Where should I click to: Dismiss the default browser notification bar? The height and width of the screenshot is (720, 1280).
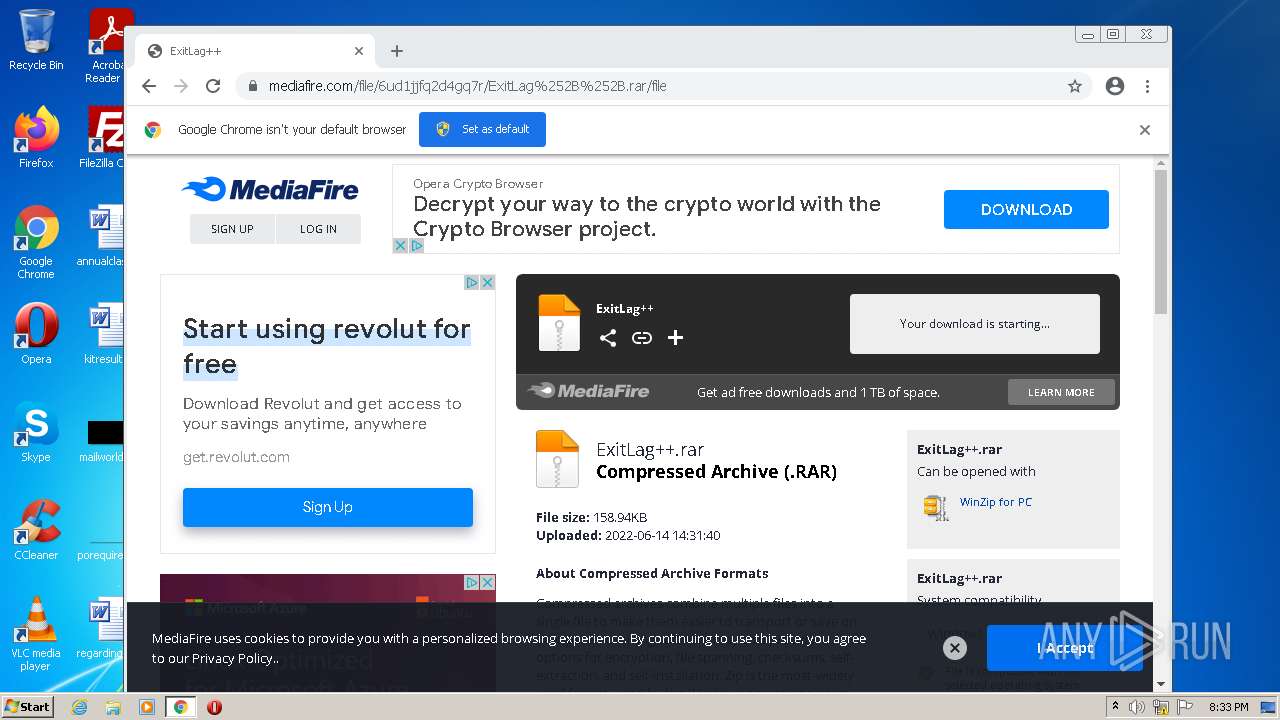1145,130
